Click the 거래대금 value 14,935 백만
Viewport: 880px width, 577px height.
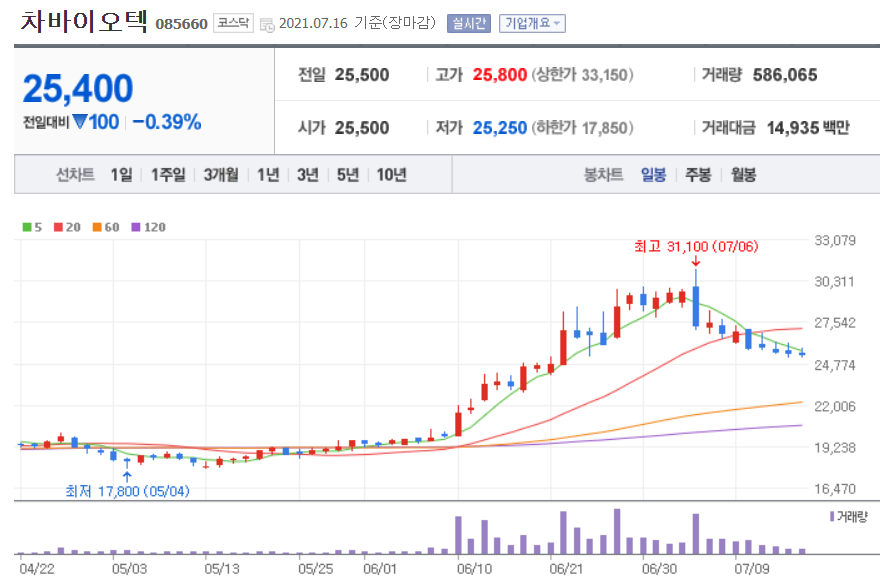point(808,128)
